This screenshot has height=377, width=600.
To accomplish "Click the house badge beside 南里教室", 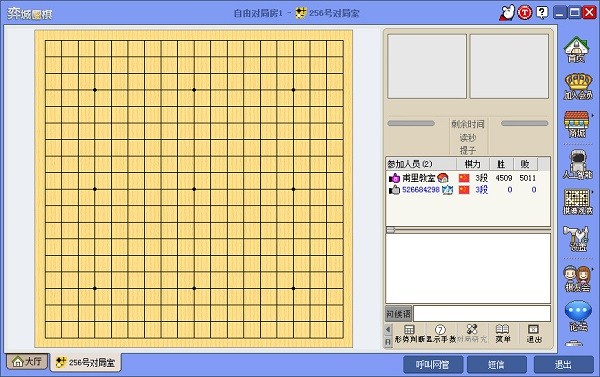I will point(443,178).
